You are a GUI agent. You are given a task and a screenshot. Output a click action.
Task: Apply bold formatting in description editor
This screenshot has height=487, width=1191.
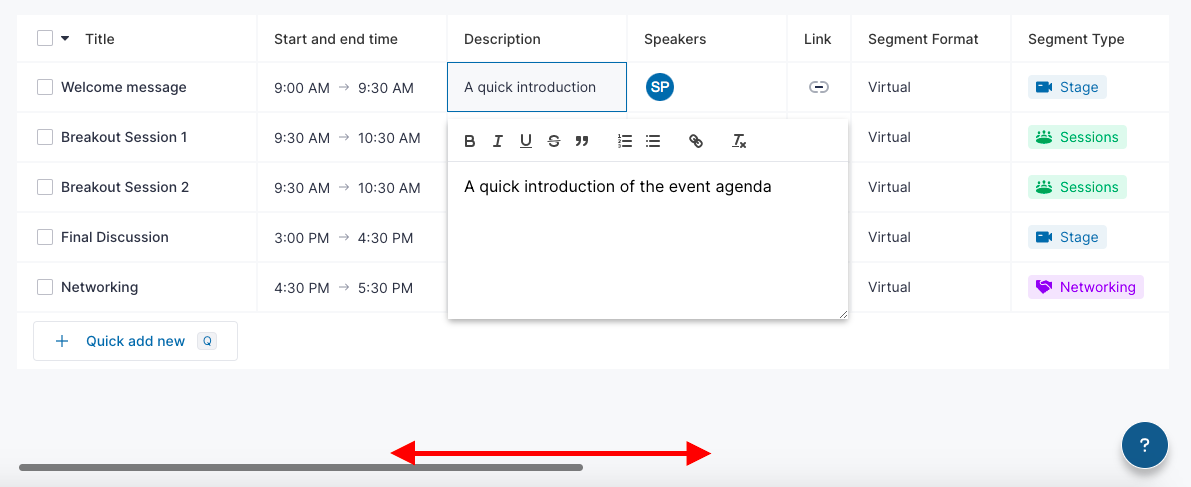(469, 141)
